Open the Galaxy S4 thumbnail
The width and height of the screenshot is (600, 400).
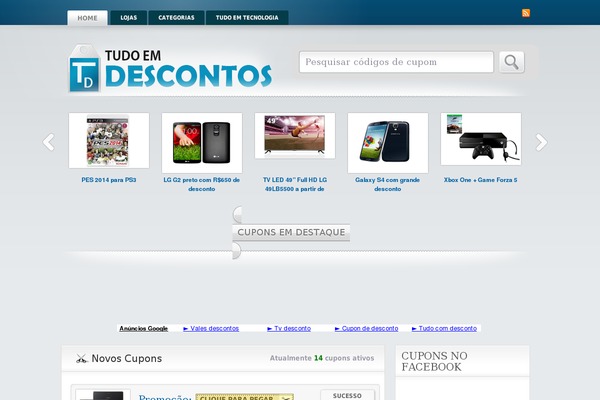click(388, 143)
